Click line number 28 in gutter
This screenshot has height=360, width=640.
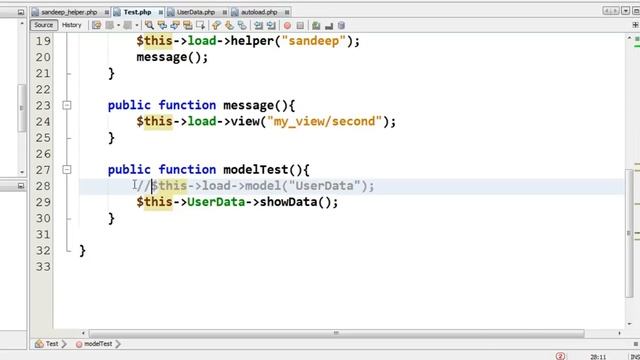coord(43,186)
